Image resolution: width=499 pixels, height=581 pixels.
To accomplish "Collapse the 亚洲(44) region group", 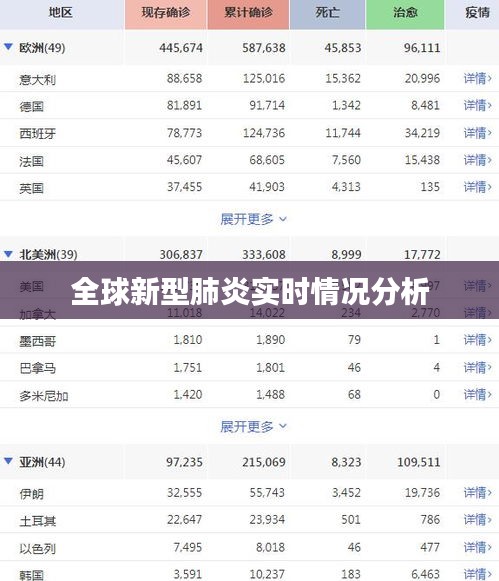I will [x=9, y=461].
